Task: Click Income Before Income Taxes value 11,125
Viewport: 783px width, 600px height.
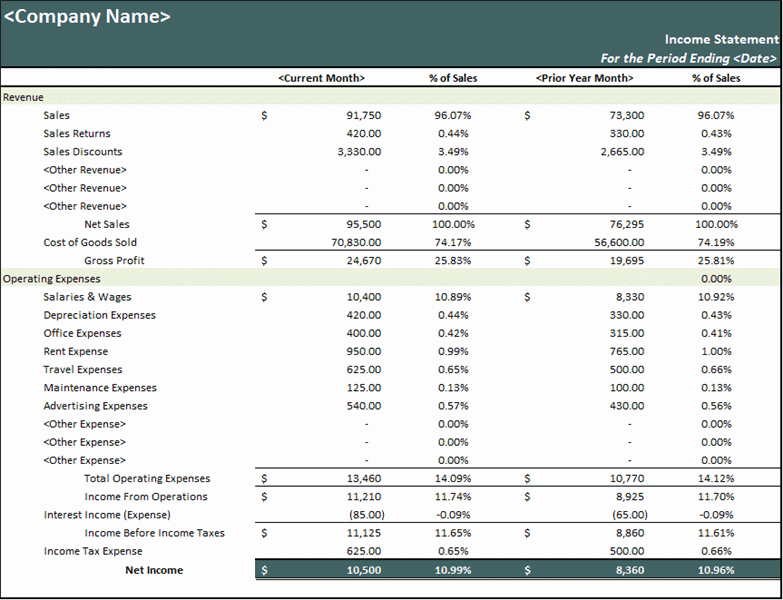Action: click(x=364, y=533)
